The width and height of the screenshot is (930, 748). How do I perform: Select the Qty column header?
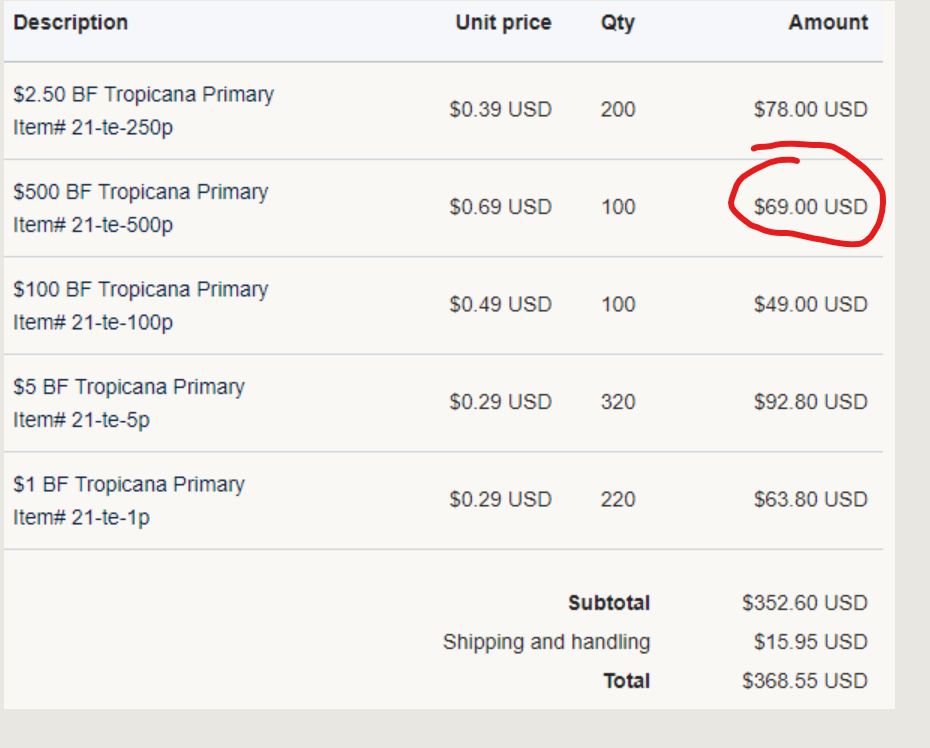(x=617, y=22)
